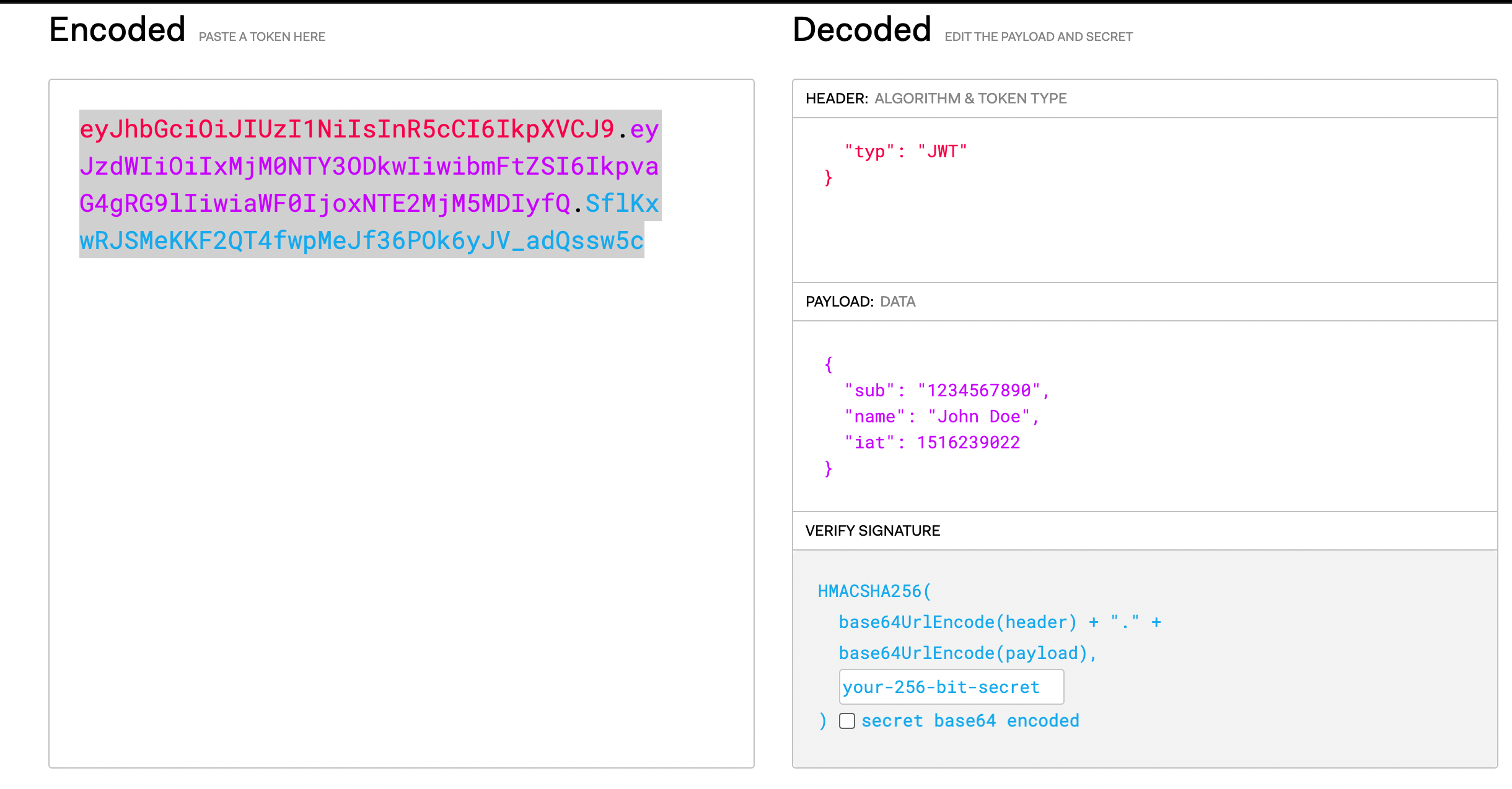The image size is (1512, 789).
Task: Click the blue signature segment of the token
Action: click(x=361, y=241)
